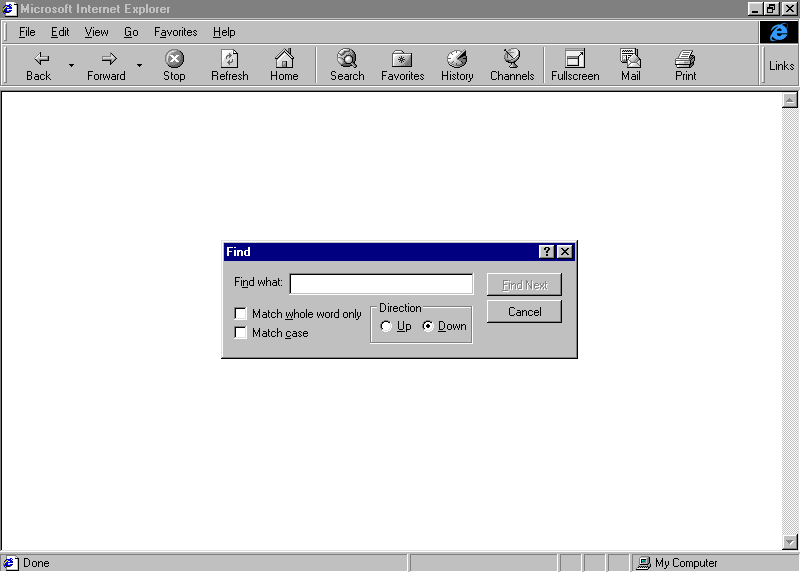Switch to Fullscreen view icon
800x572 pixels.
click(x=575, y=59)
